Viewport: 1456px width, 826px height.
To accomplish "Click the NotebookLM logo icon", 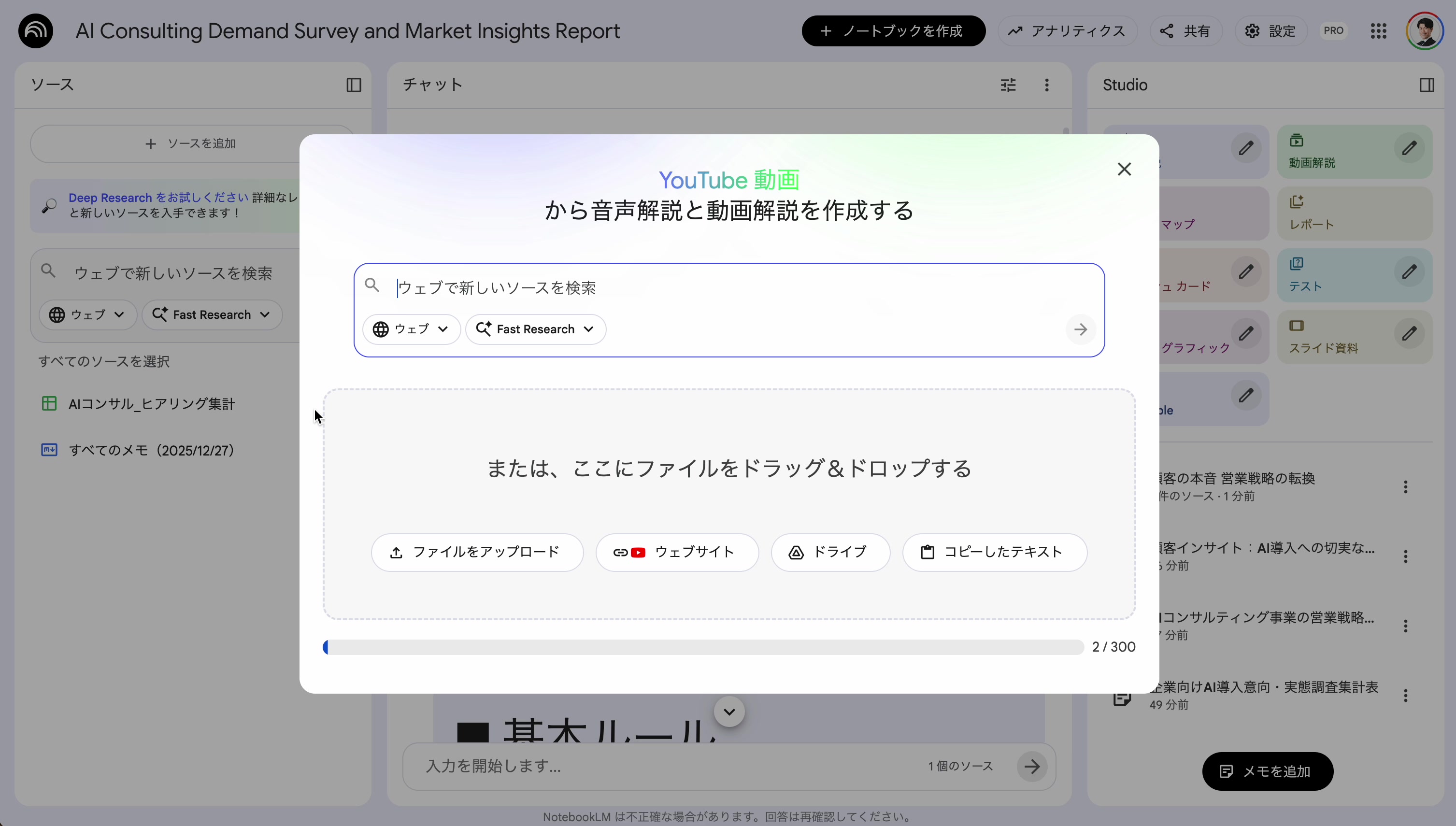I will point(35,30).
